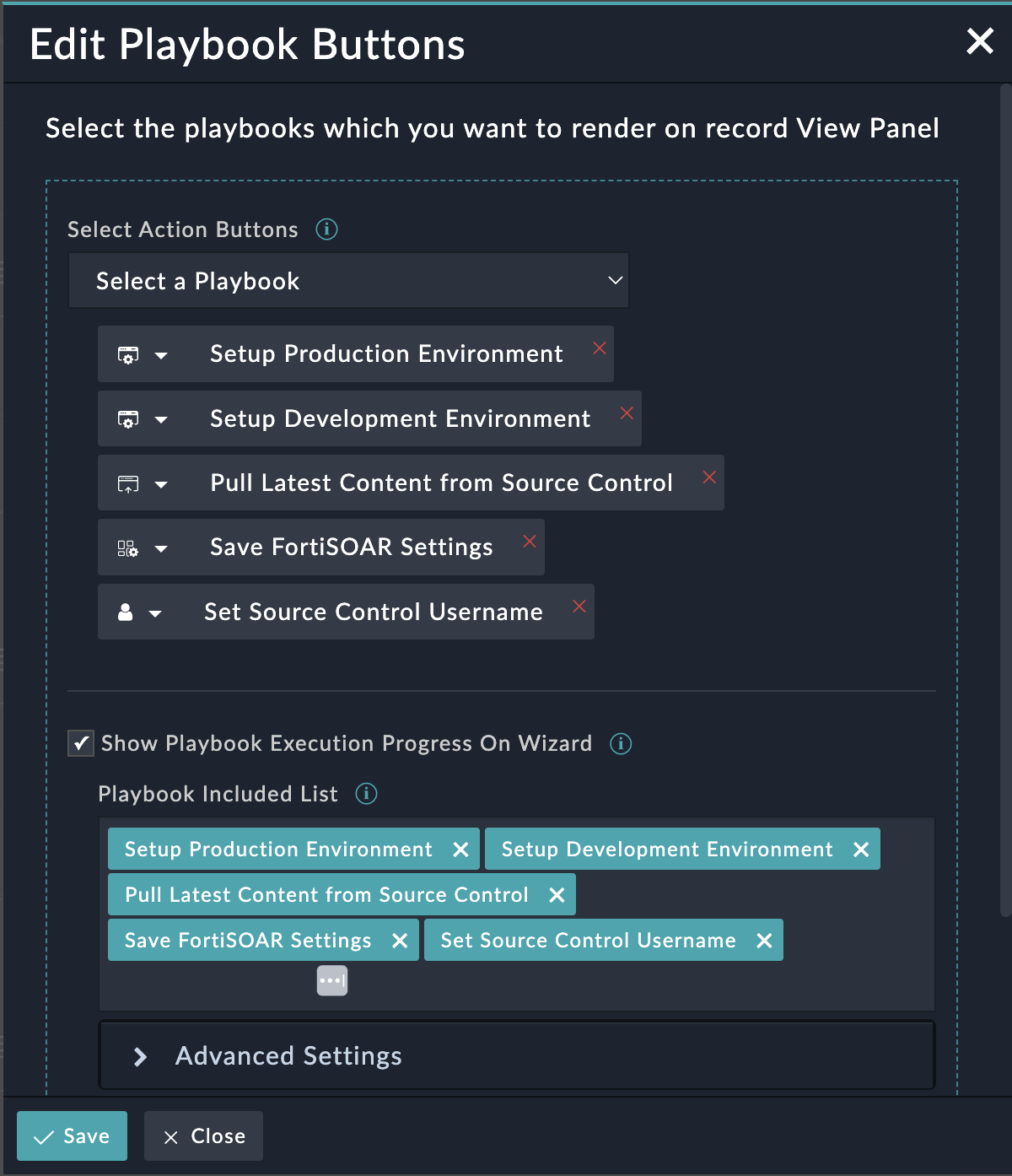Remove Save FortiSOAR Settings action button
1012x1176 pixels.
coord(530,542)
